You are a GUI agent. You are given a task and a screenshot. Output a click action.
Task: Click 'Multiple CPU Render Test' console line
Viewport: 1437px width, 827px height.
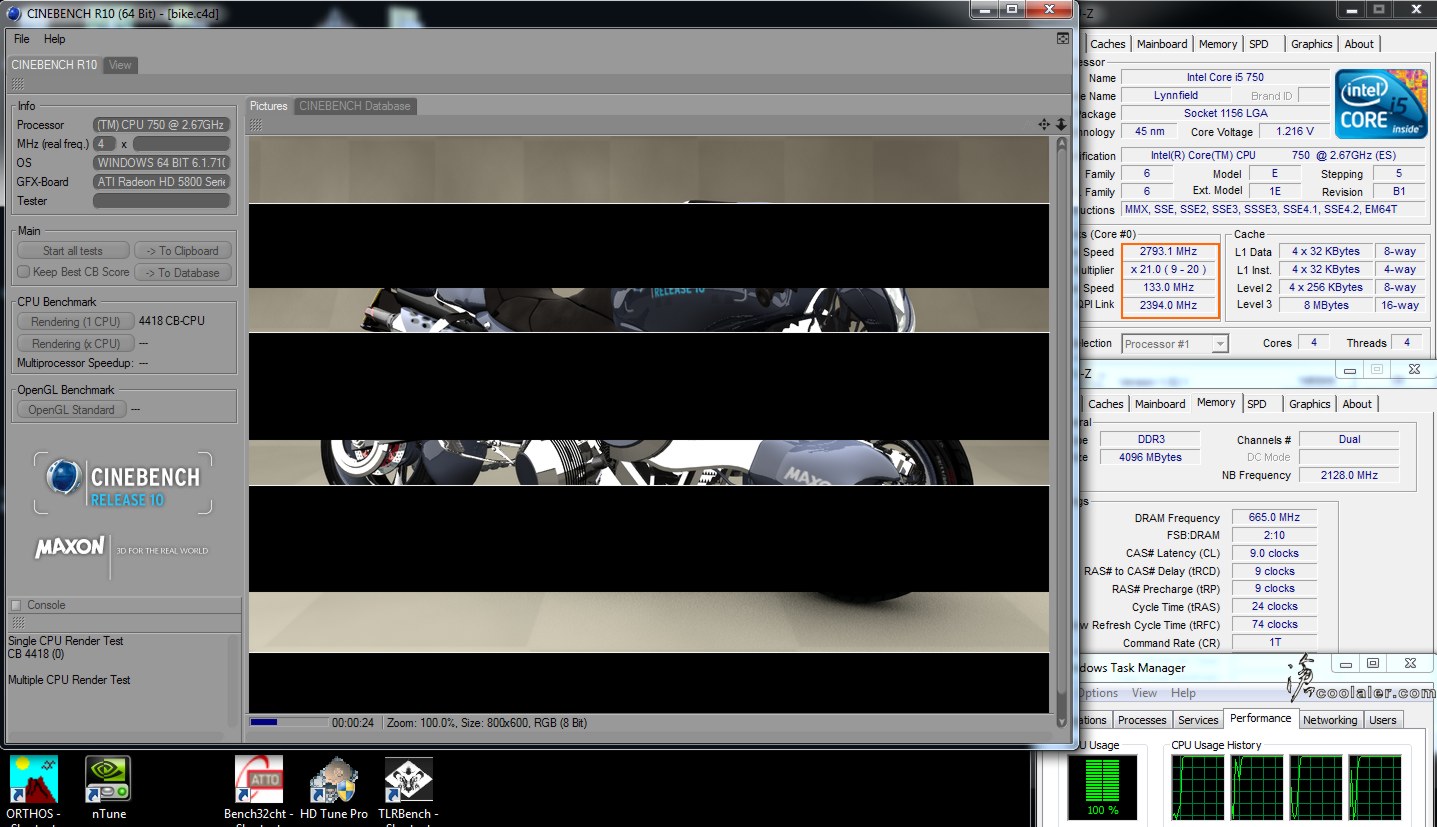(x=69, y=680)
